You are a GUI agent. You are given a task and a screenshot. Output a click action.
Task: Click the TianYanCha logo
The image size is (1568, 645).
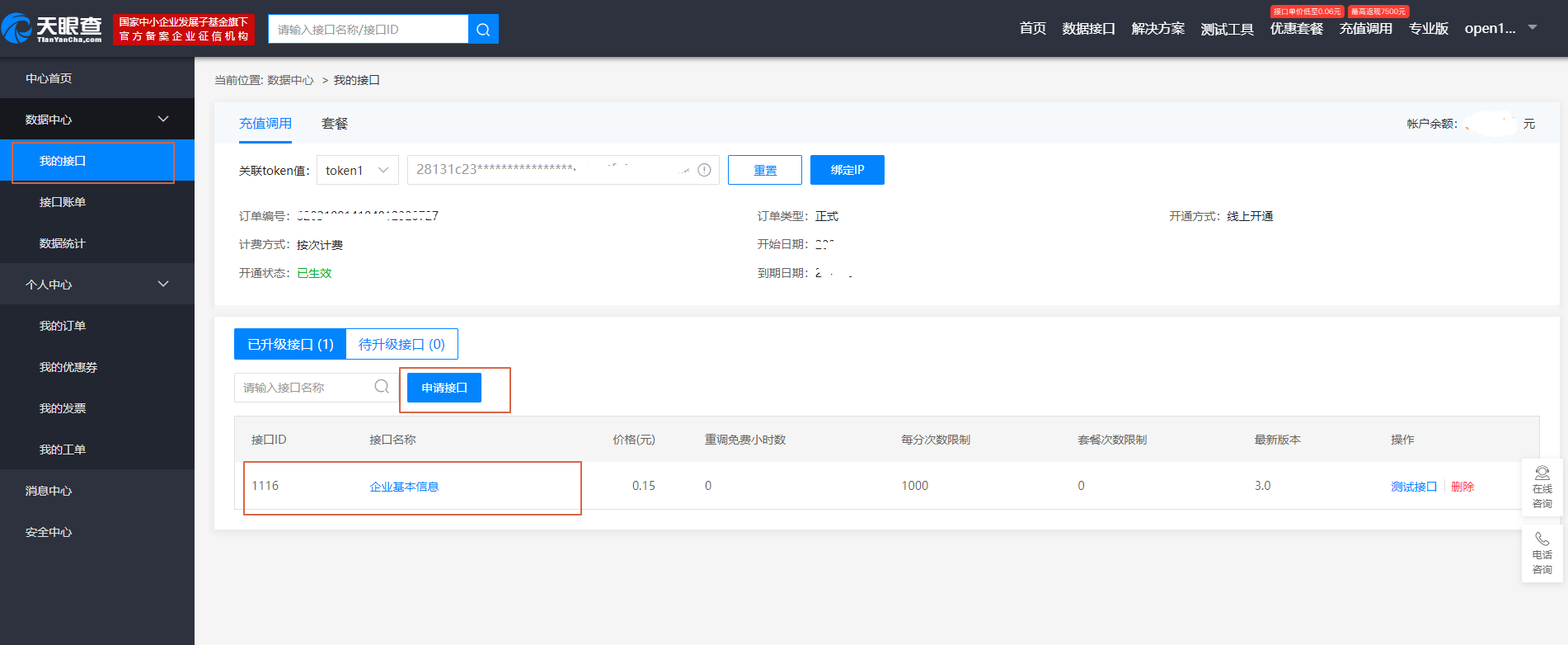pos(52,29)
